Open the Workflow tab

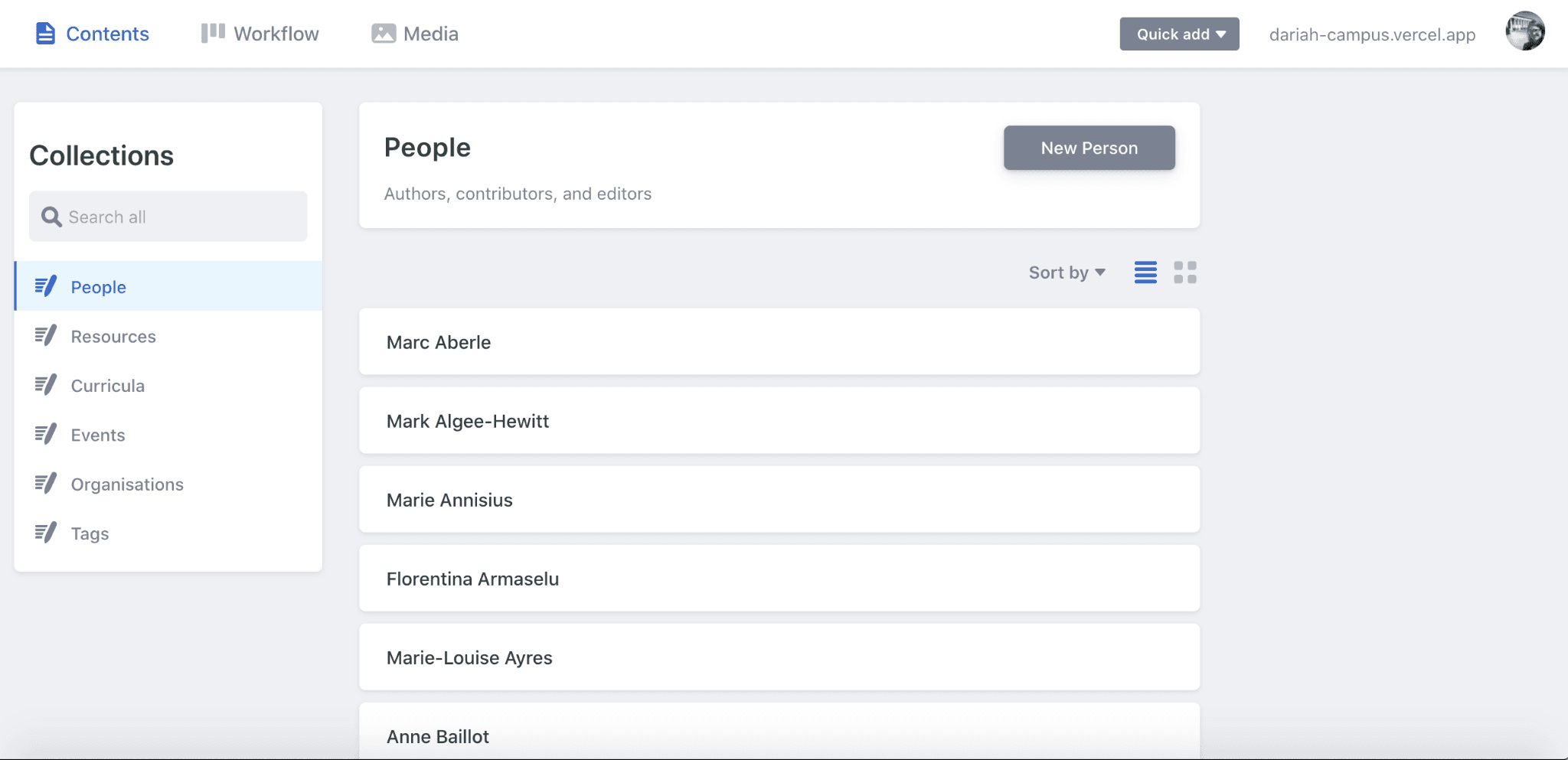point(276,34)
